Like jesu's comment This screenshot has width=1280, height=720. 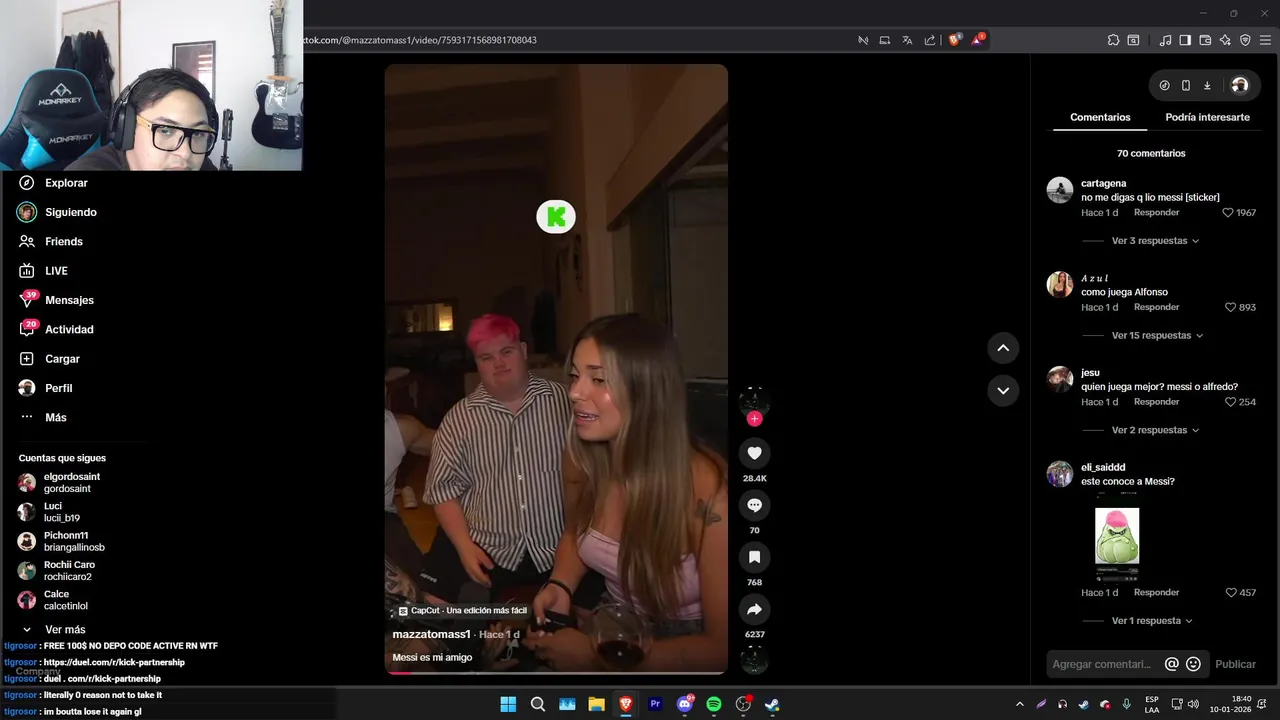(x=1230, y=402)
